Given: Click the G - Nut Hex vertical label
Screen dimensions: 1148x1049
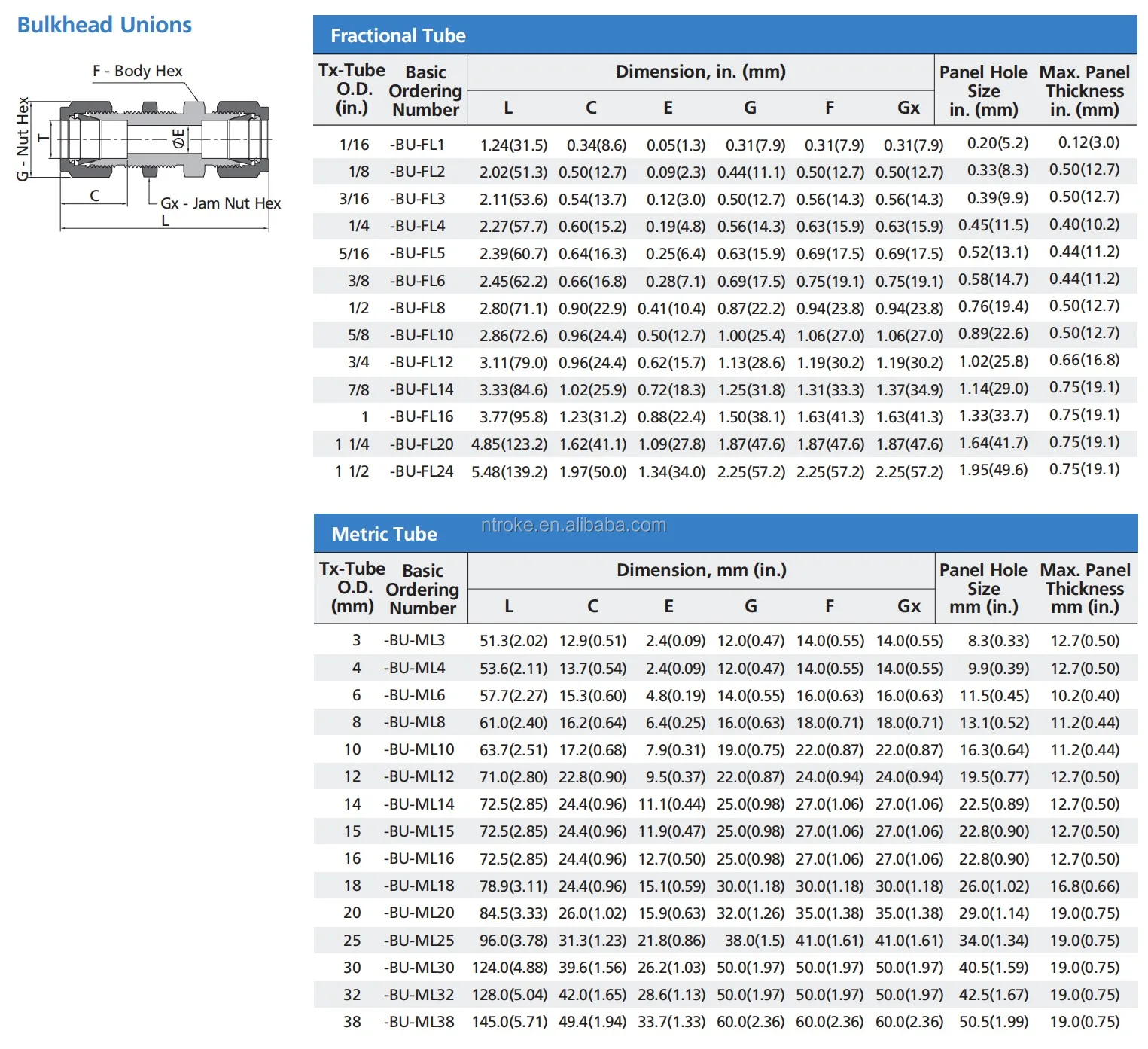Looking at the screenshot, I should [23, 139].
